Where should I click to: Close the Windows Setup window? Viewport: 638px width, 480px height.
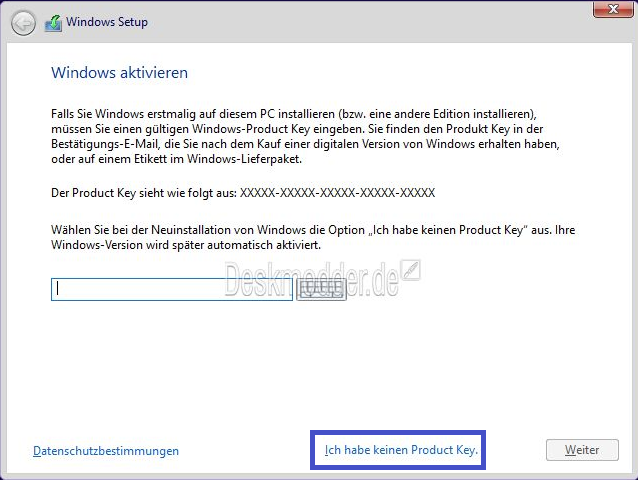pos(613,9)
